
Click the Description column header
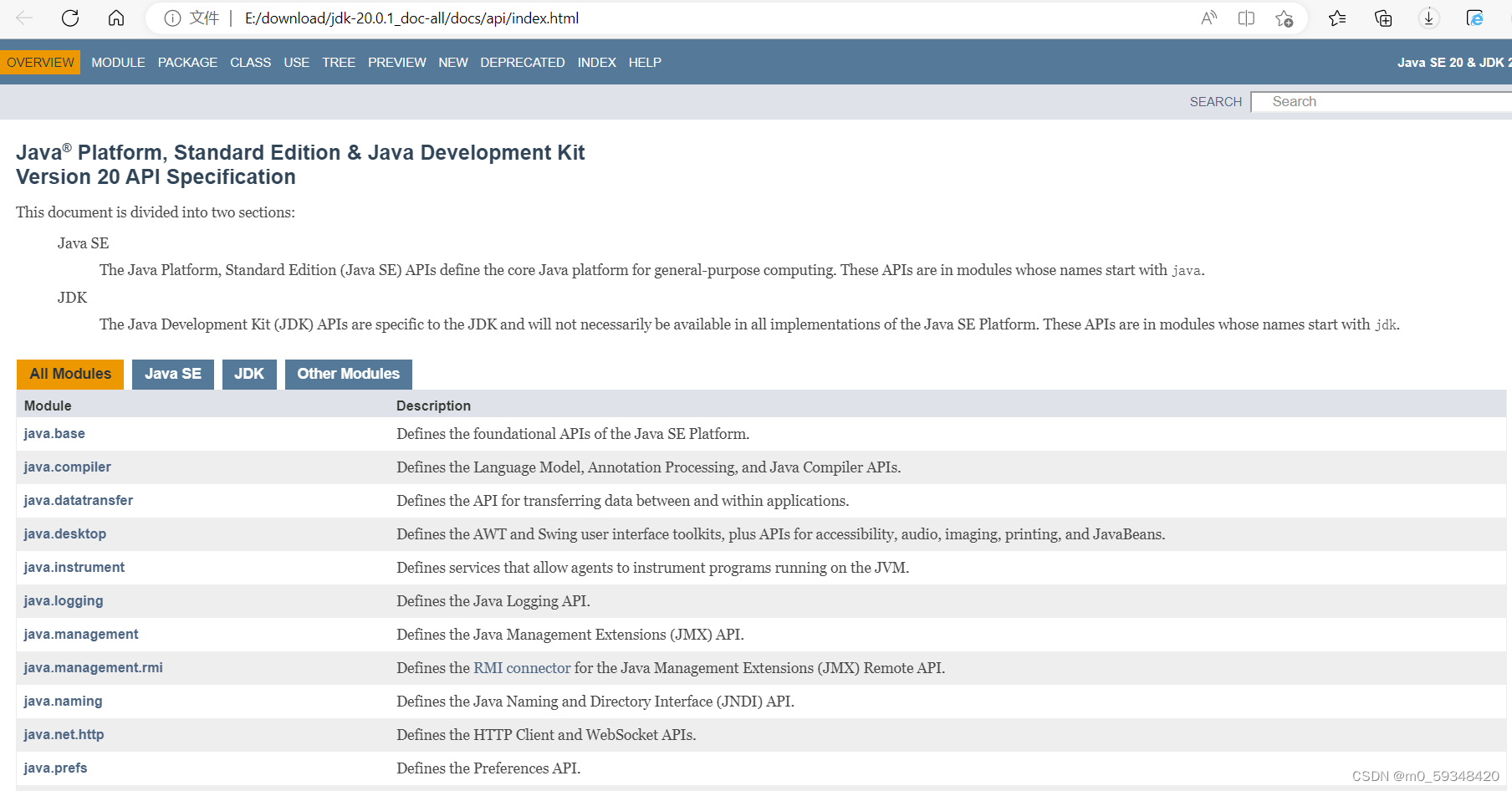[433, 406]
